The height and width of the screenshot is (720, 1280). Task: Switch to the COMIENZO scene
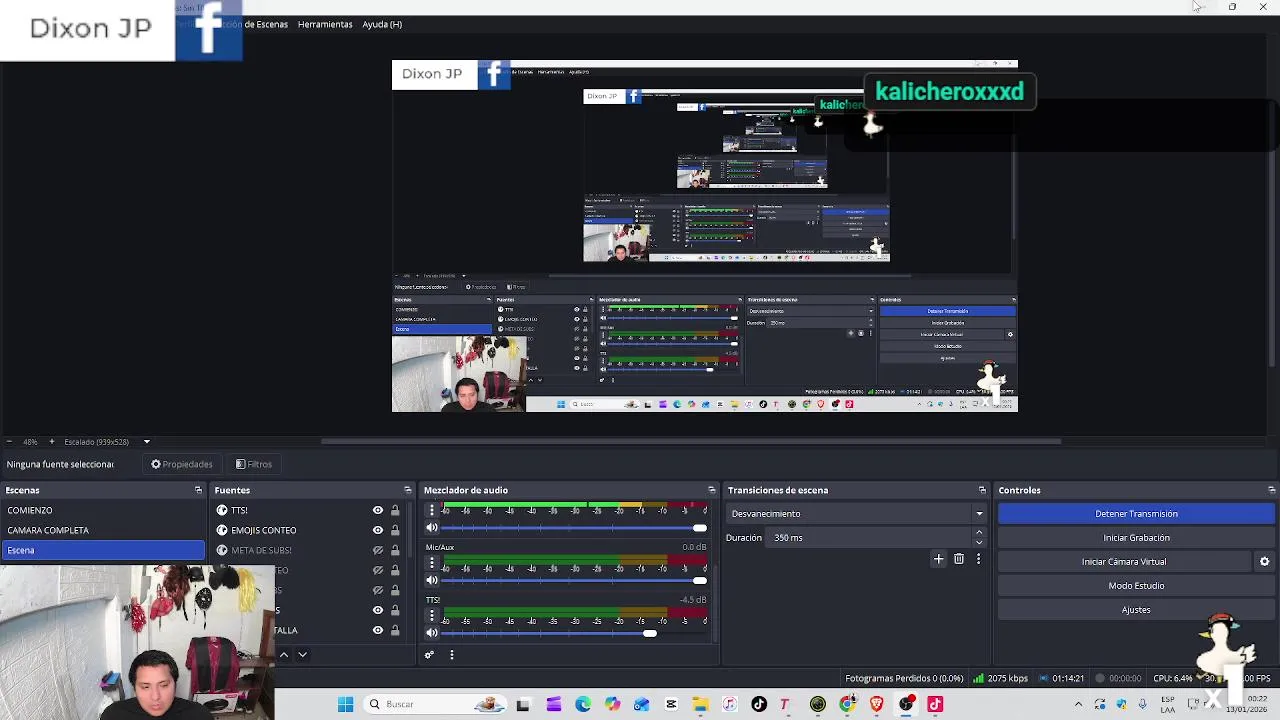pos(103,510)
